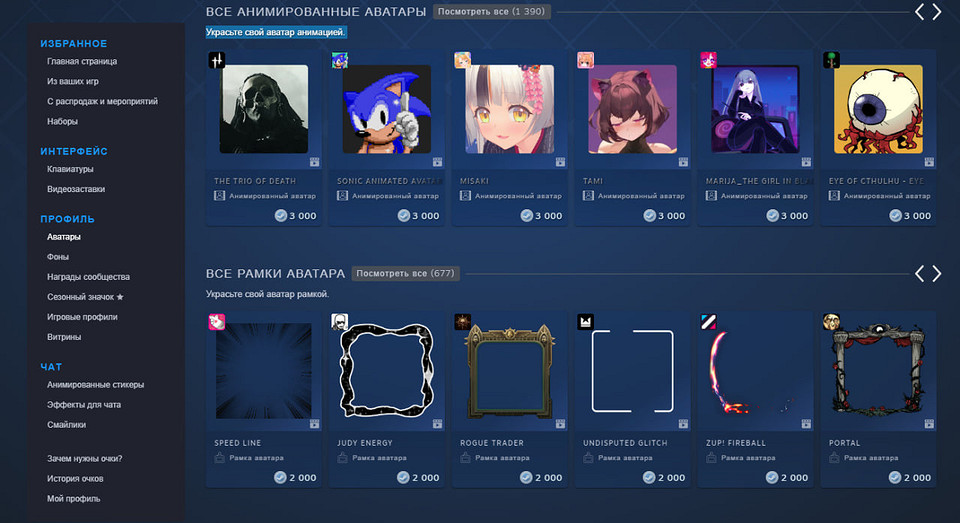Click Посмотреть все (677) for avatar frames
This screenshot has height=523, width=960.
(405, 273)
